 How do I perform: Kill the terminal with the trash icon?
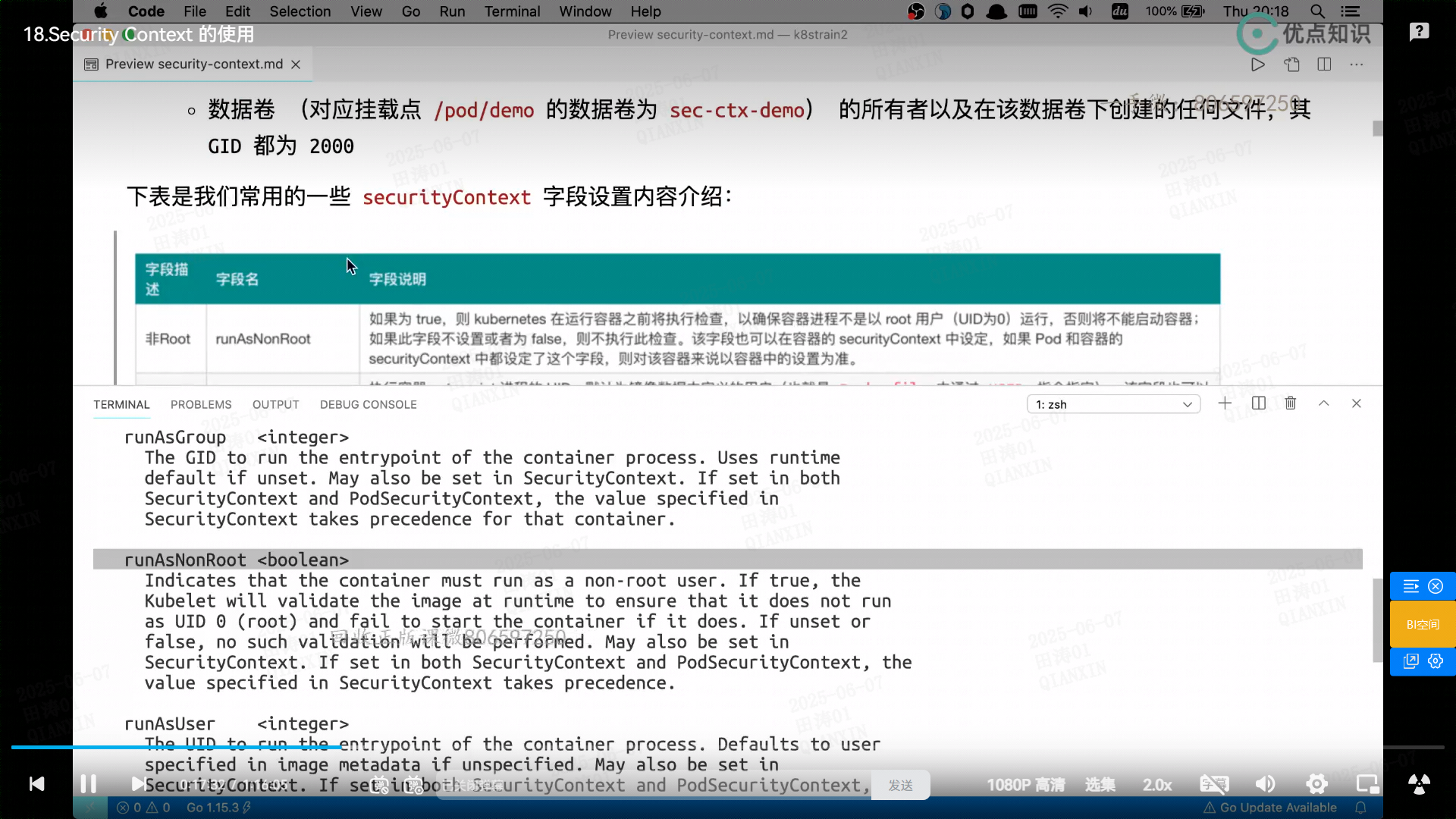tap(1291, 403)
